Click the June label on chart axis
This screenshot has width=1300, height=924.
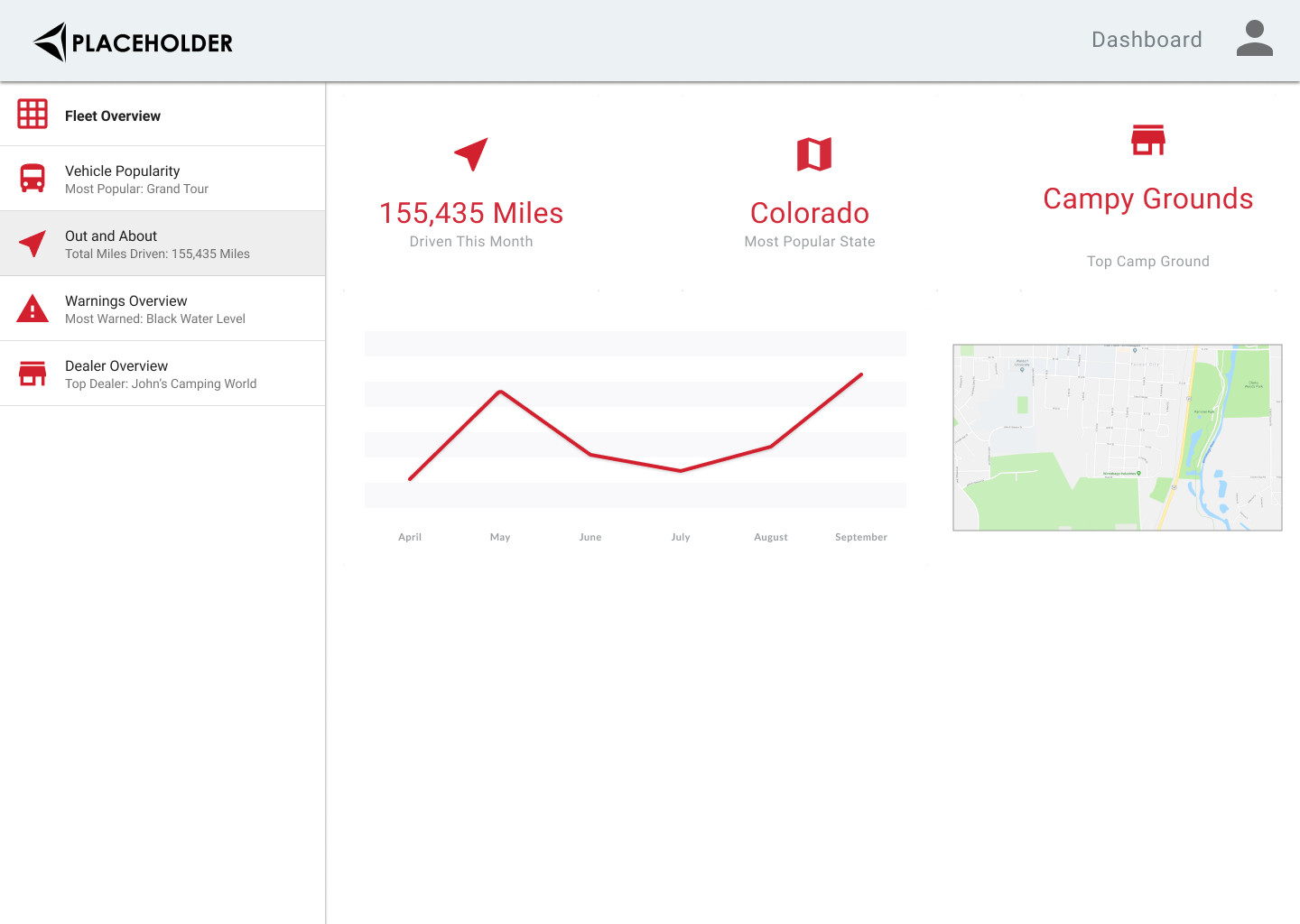click(x=590, y=537)
